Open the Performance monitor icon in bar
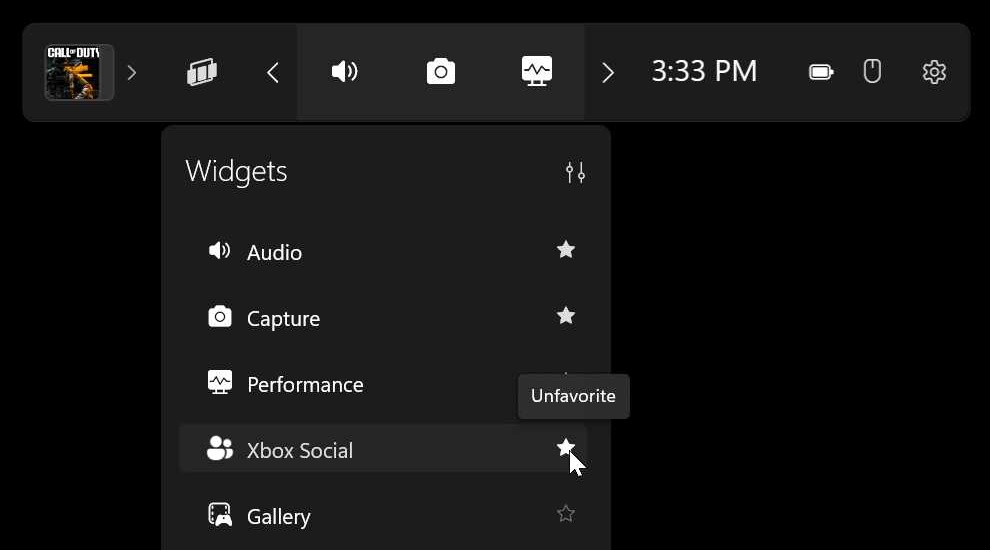 [537, 71]
